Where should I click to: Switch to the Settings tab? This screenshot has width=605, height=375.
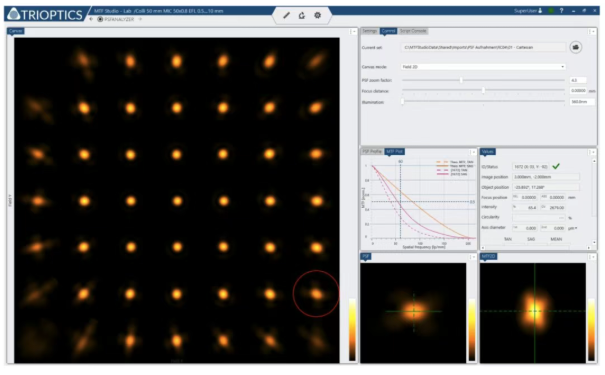[x=370, y=31]
